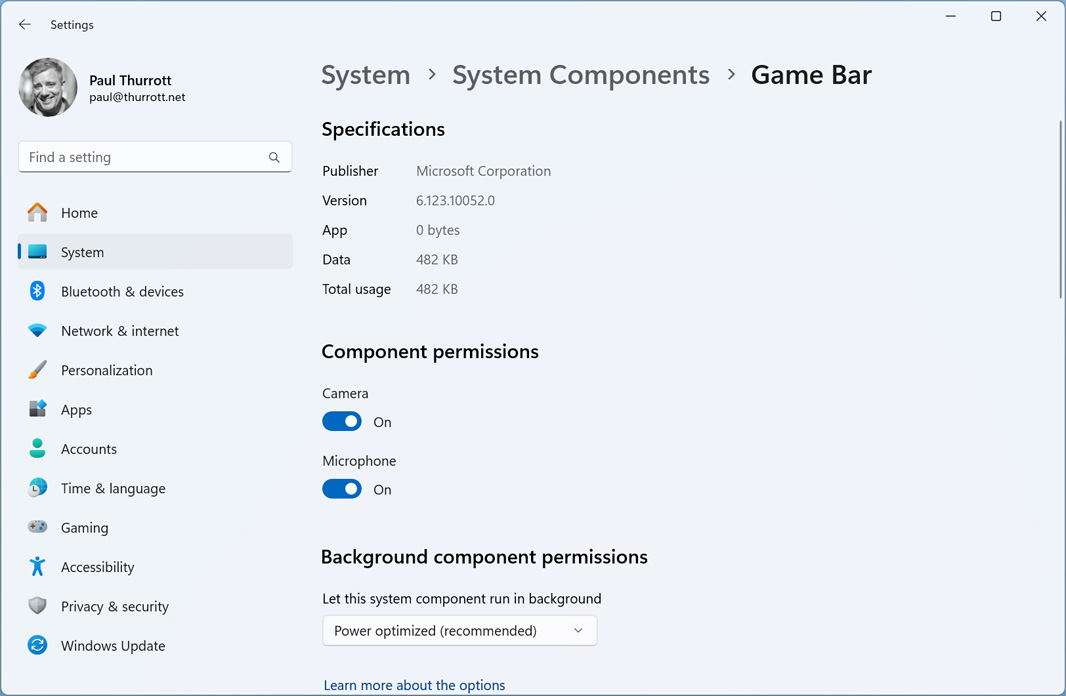
Task: Open Privacy & security settings
Action: click(x=114, y=606)
